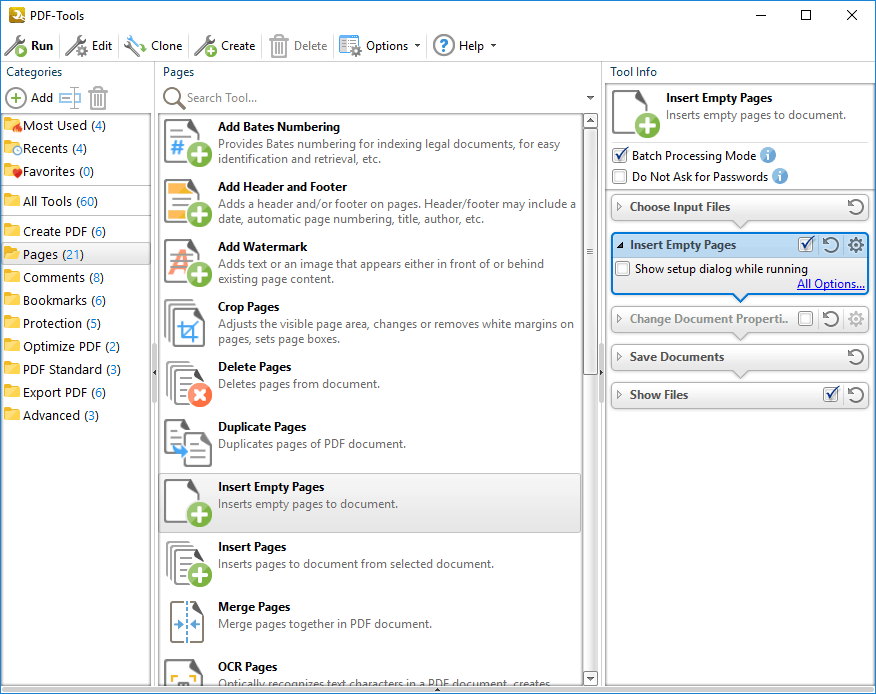
Task: Enable Do Not Ask for Passwords
Action: coord(620,177)
